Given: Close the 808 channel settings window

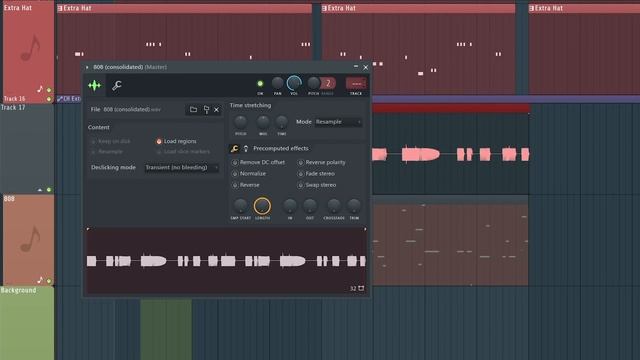Looking at the screenshot, I should click(x=366, y=67).
